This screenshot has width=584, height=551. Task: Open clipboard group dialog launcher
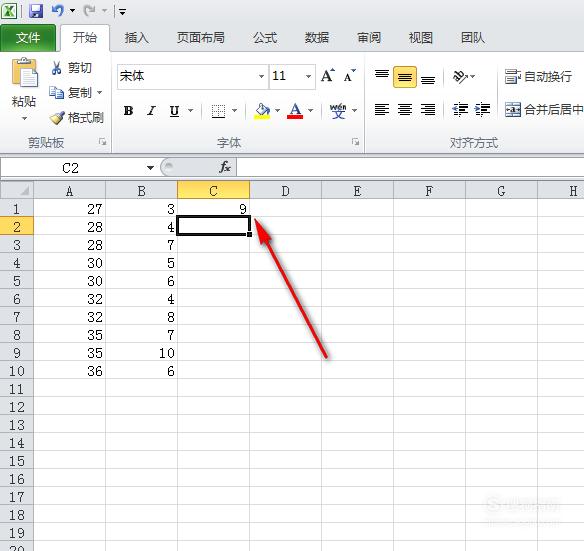click(102, 142)
